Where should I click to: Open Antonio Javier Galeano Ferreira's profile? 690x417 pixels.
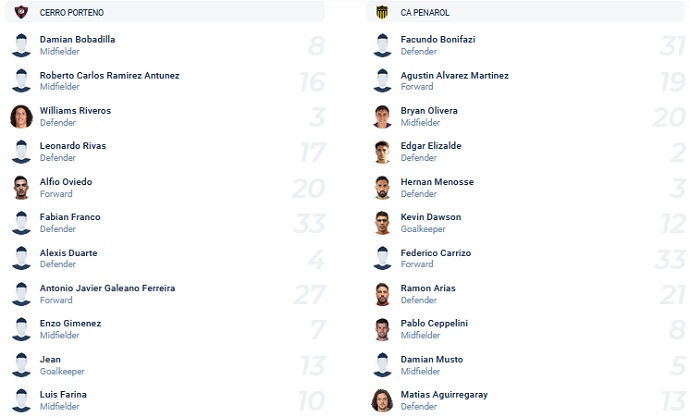[x=107, y=288]
